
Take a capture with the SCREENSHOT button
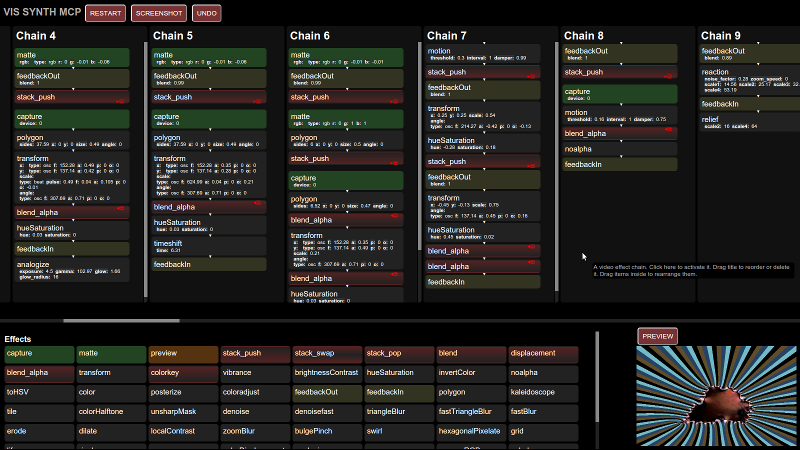(x=159, y=13)
